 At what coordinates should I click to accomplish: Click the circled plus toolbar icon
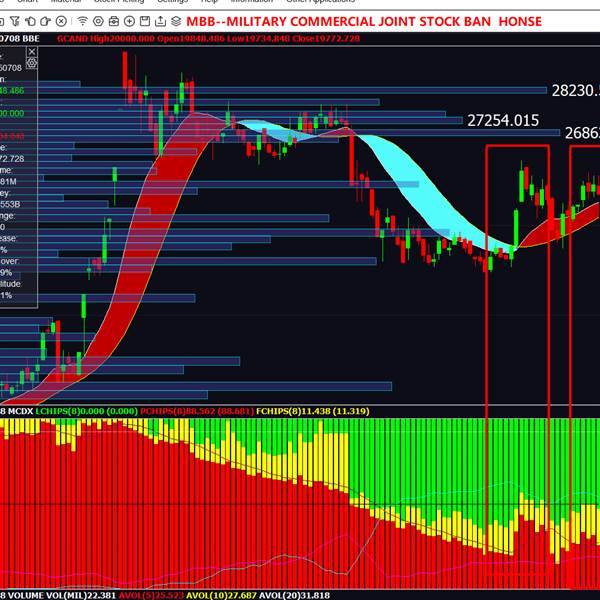click(129, 21)
